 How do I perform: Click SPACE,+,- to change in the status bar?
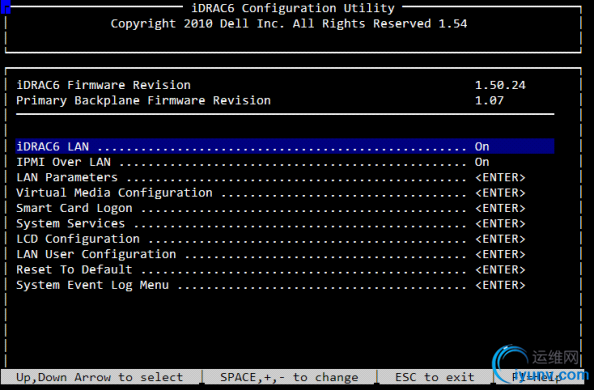289,377
